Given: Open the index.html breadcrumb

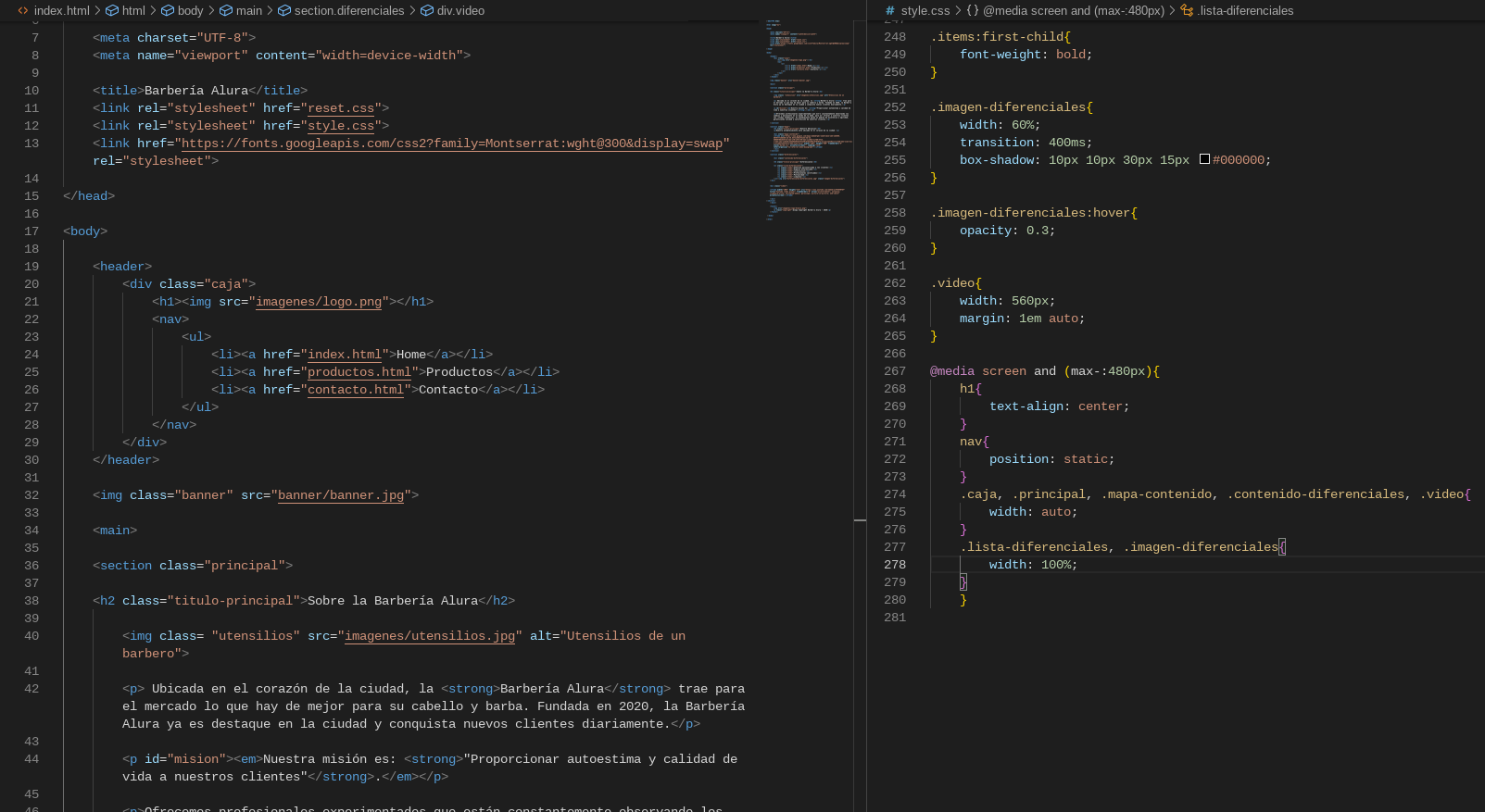Looking at the screenshot, I should (62, 11).
